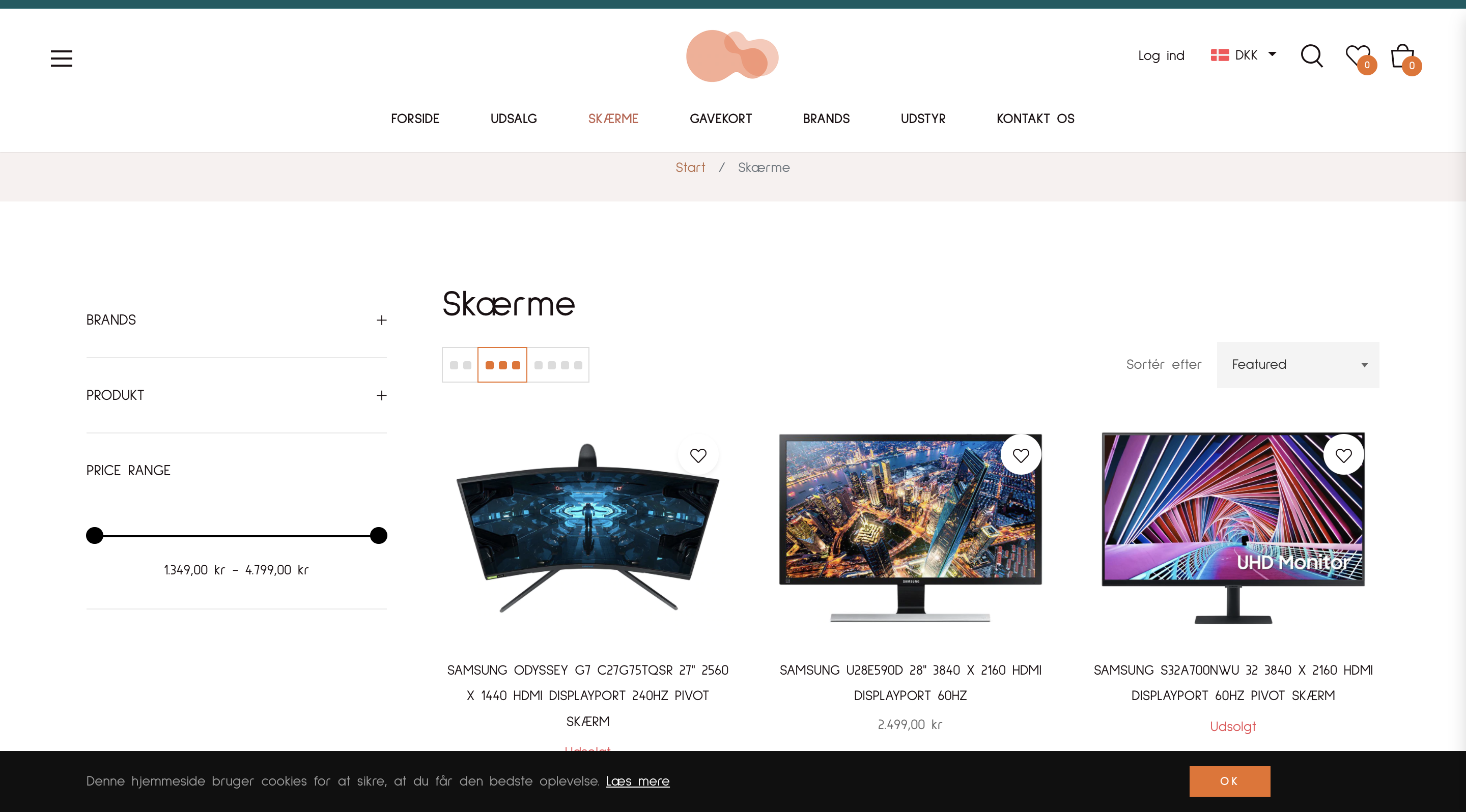Expand the BRANDS filter section
This screenshot has width=1466, height=812.
click(x=237, y=320)
